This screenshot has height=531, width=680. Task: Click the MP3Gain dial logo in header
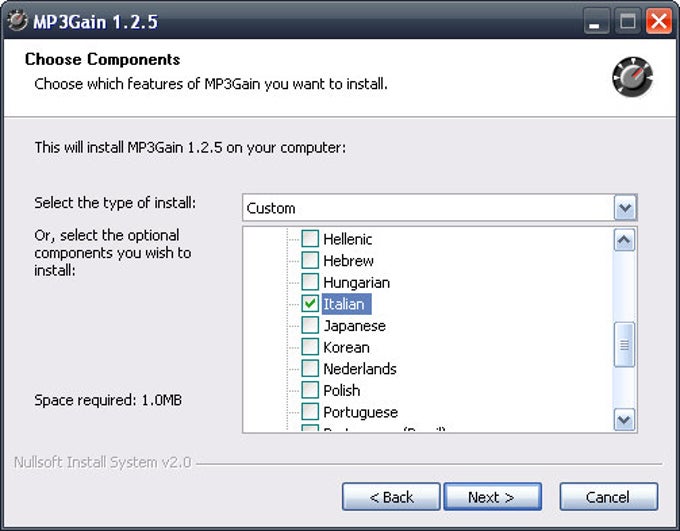pyautogui.click(x=632, y=76)
